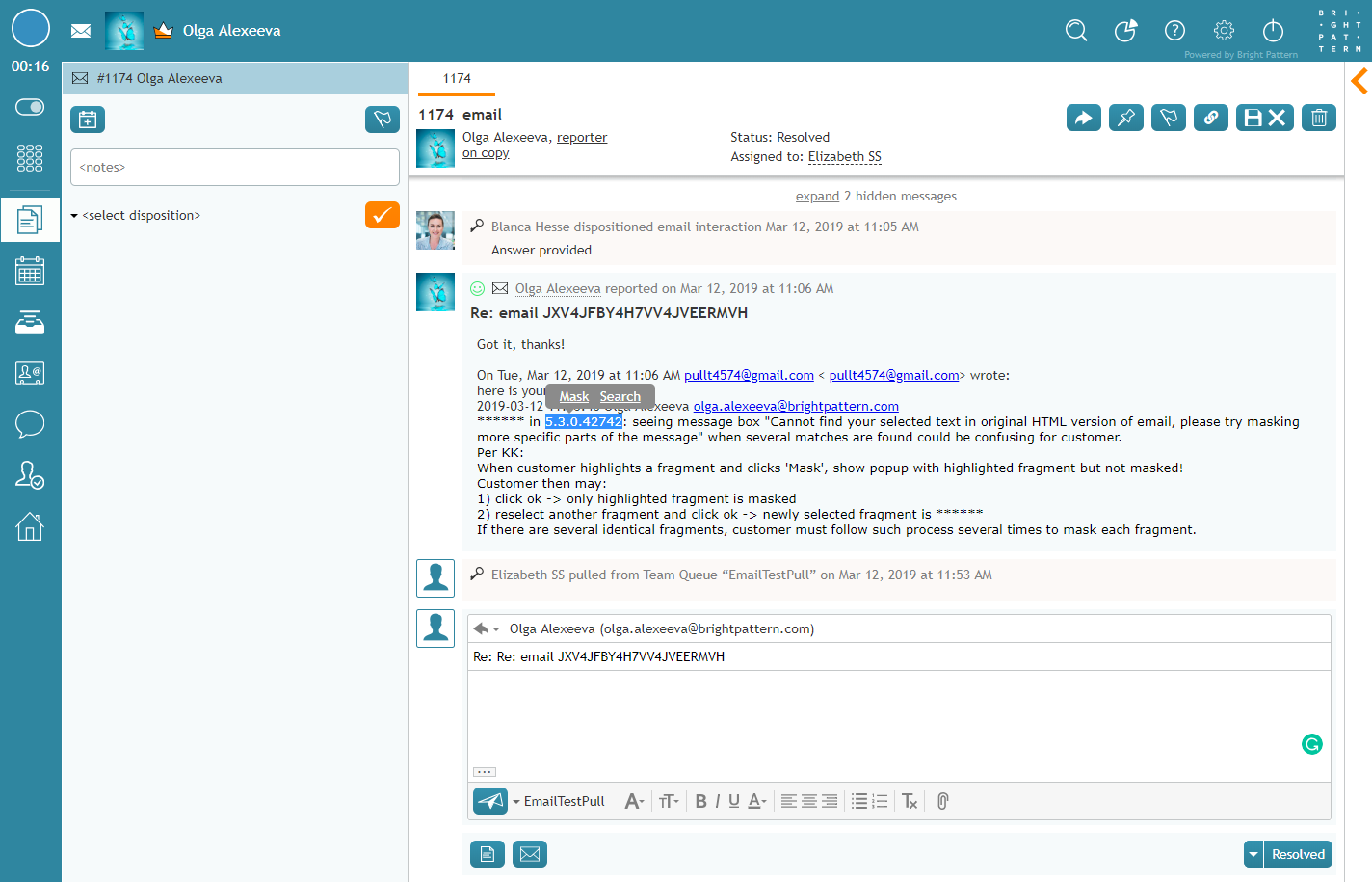
Task: Insert a bulleted list
Action: (x=859, y=801)
